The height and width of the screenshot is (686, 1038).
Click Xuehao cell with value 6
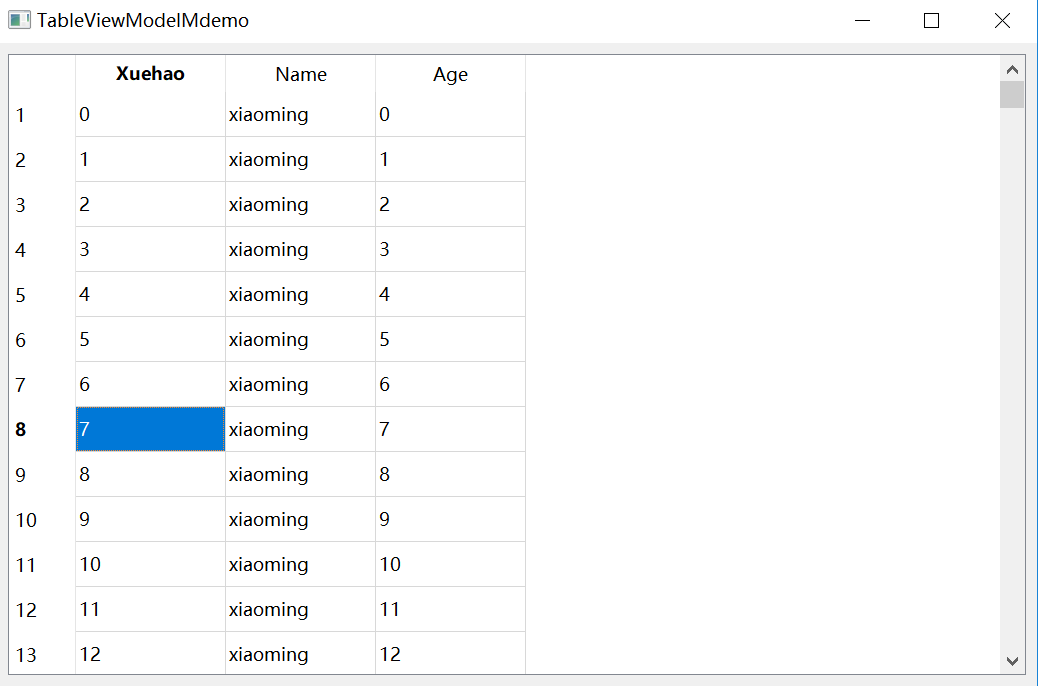[150, 385]
